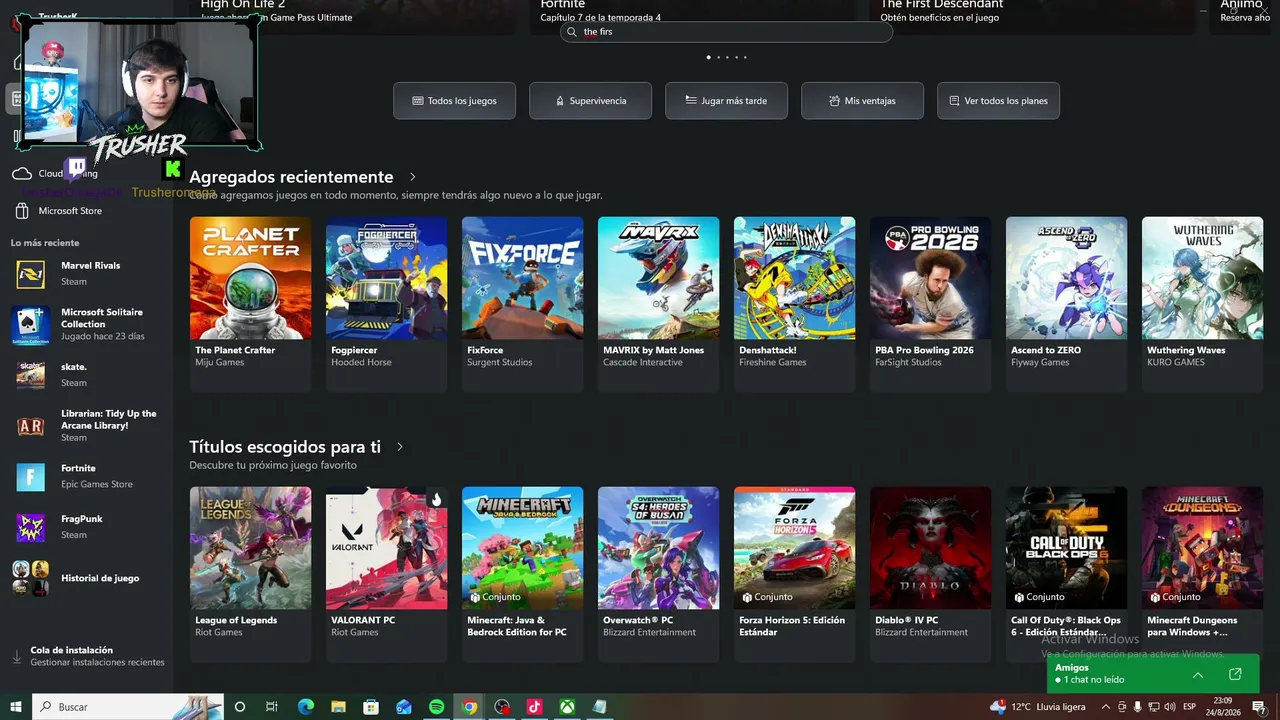
Task: Show hidden system tray icons
Action: (x=1105, y=707)
